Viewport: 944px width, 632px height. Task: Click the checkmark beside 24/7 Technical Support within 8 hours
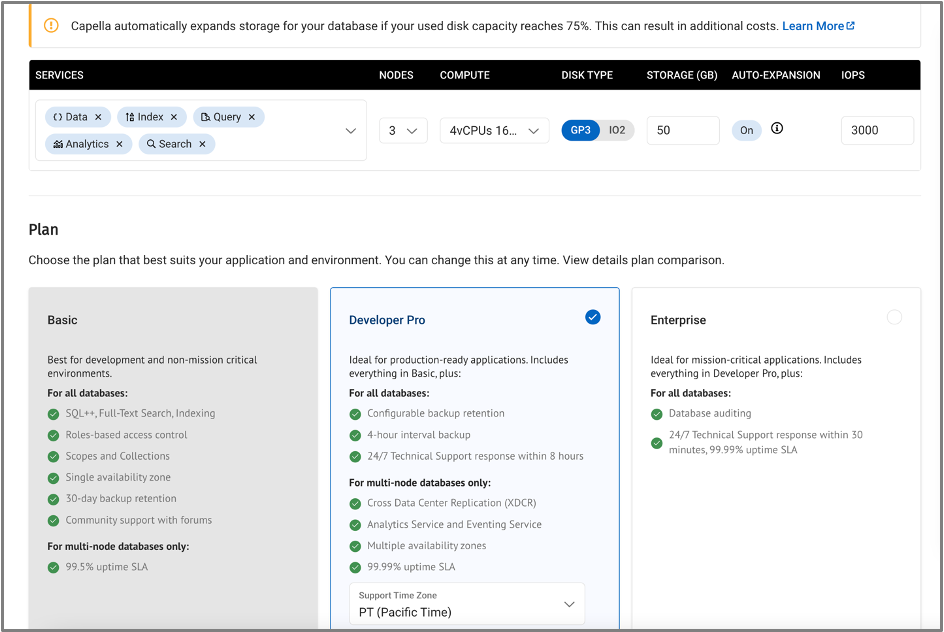pos(355,456)
